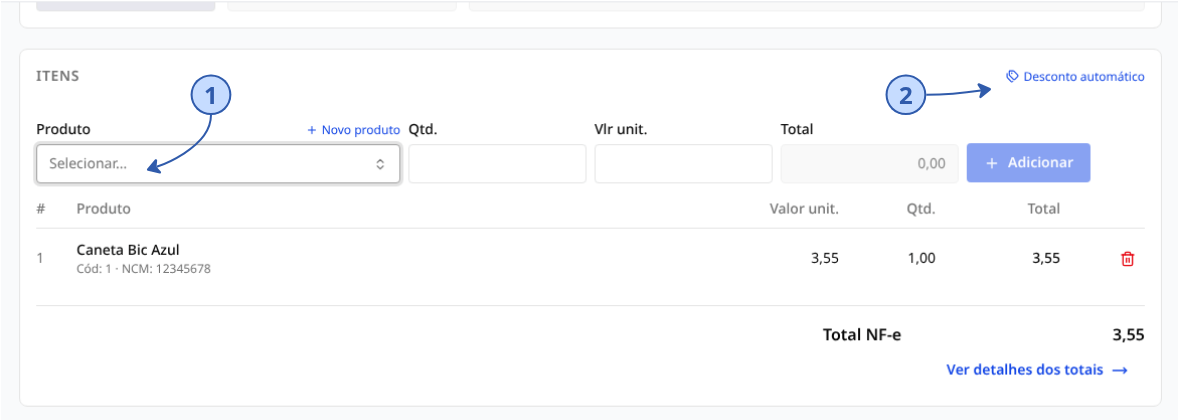Click the item's quantity 1,00 cell
Viewport: 1178px width, 420px height.
tap(921, 259)
